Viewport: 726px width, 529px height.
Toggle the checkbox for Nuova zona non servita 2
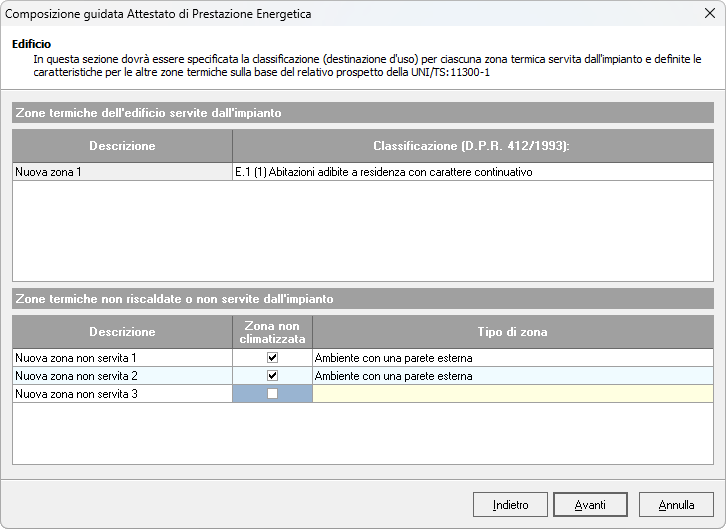[272, 376]
